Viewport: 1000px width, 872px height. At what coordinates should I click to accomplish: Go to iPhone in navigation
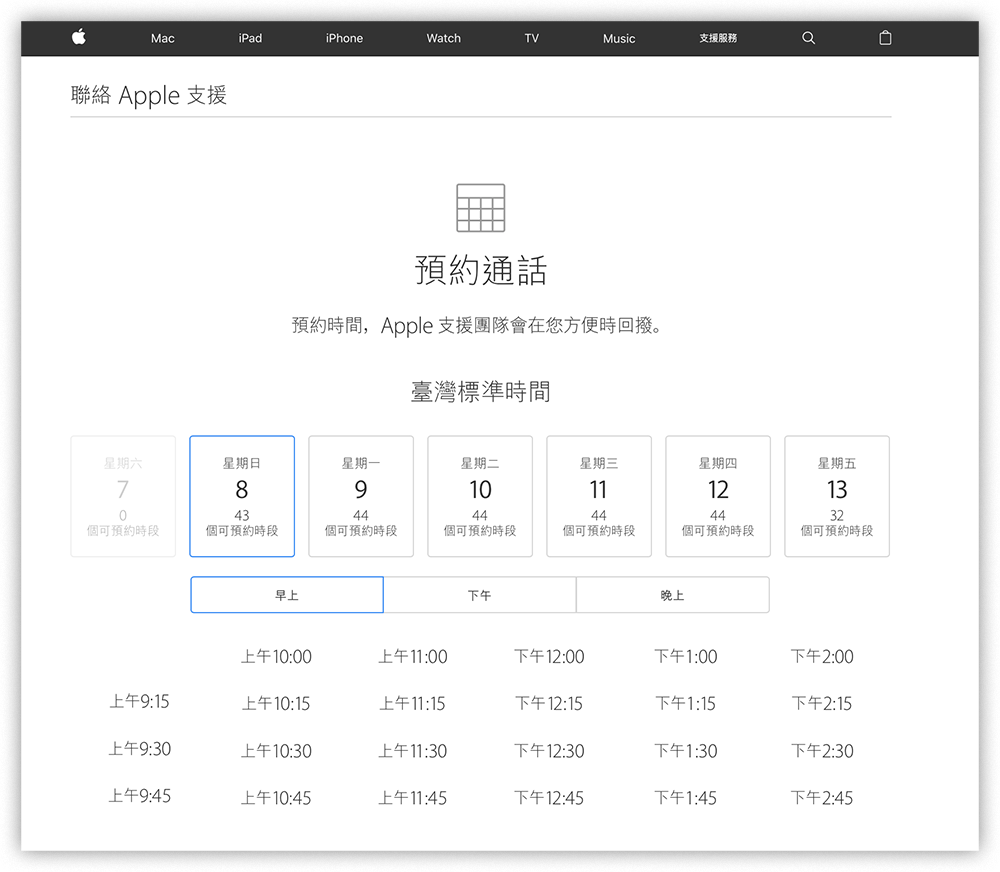(x=344, y=38)
